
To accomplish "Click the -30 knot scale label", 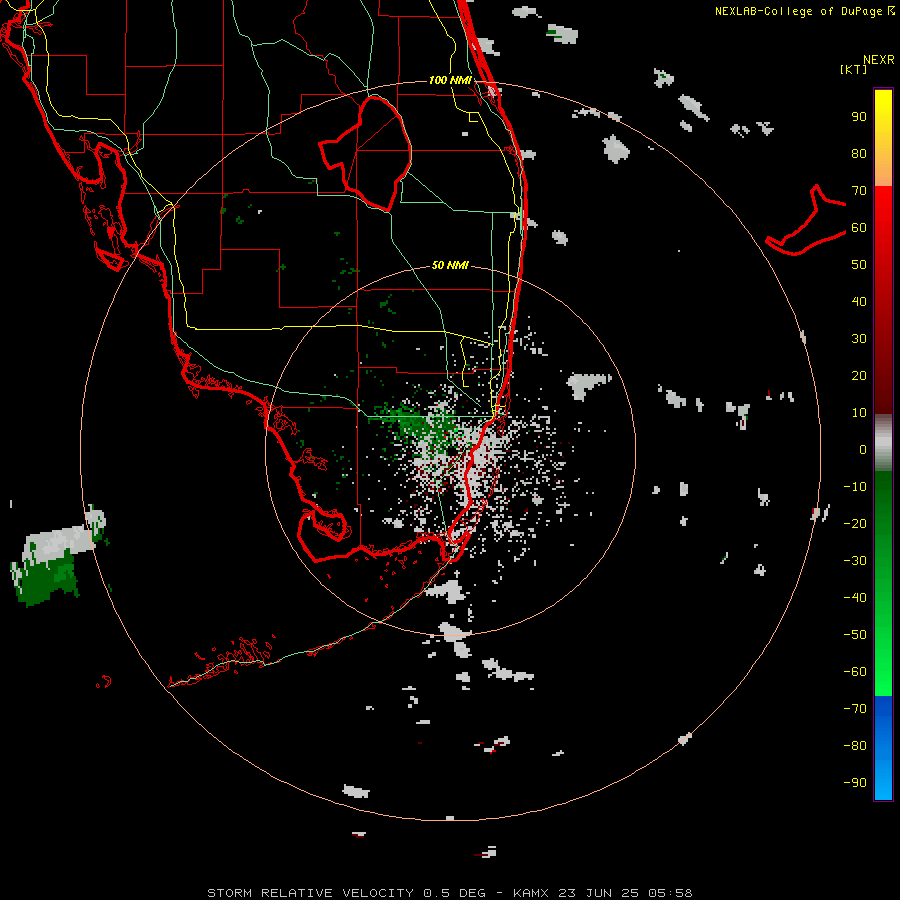I will click(855, 561).
